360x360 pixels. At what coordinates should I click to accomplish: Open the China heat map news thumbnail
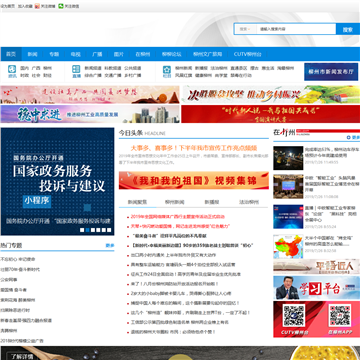(x=288, y=246)
